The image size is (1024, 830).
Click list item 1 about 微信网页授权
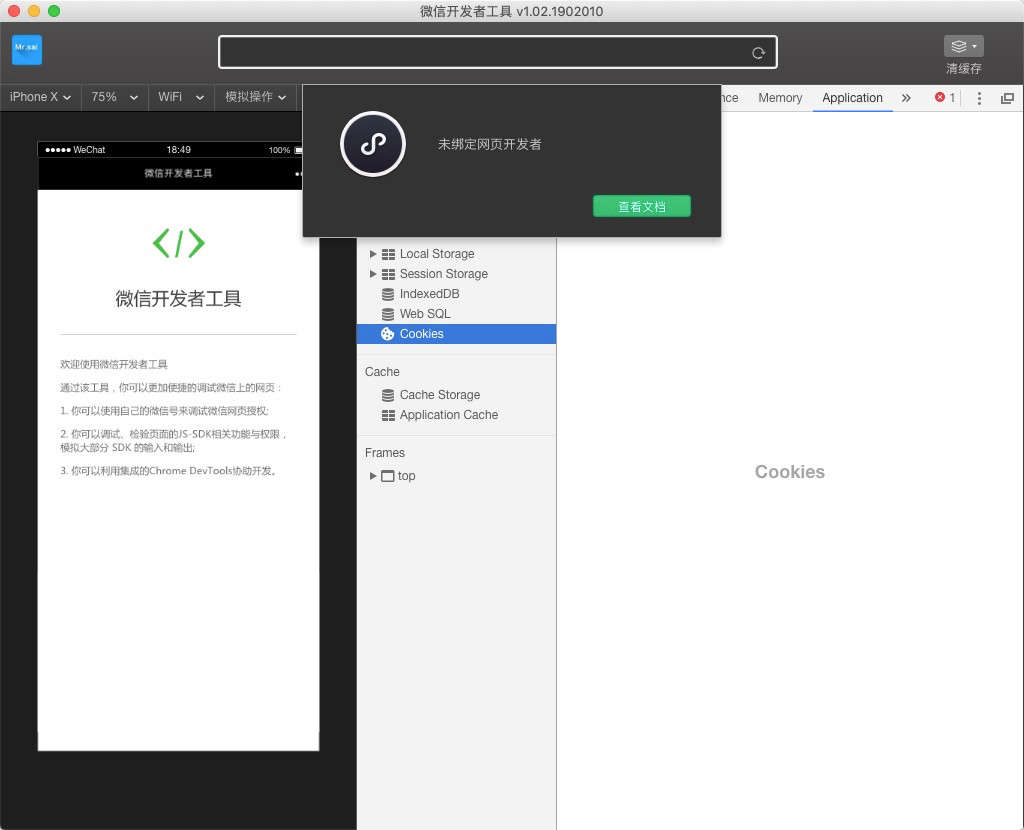[x=165, y=411]
